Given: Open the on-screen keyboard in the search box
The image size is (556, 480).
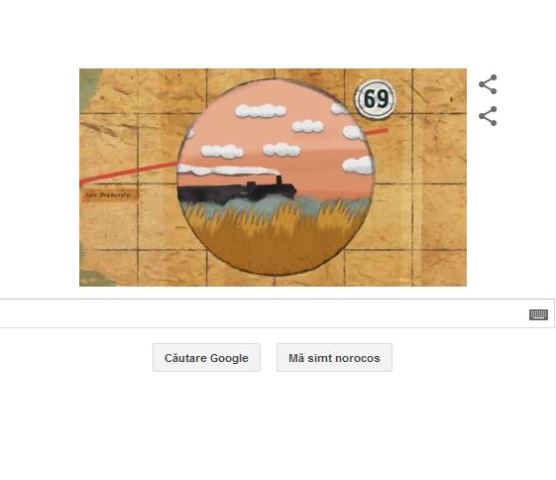Looking at the screenshot, I should tap(538, 314).
